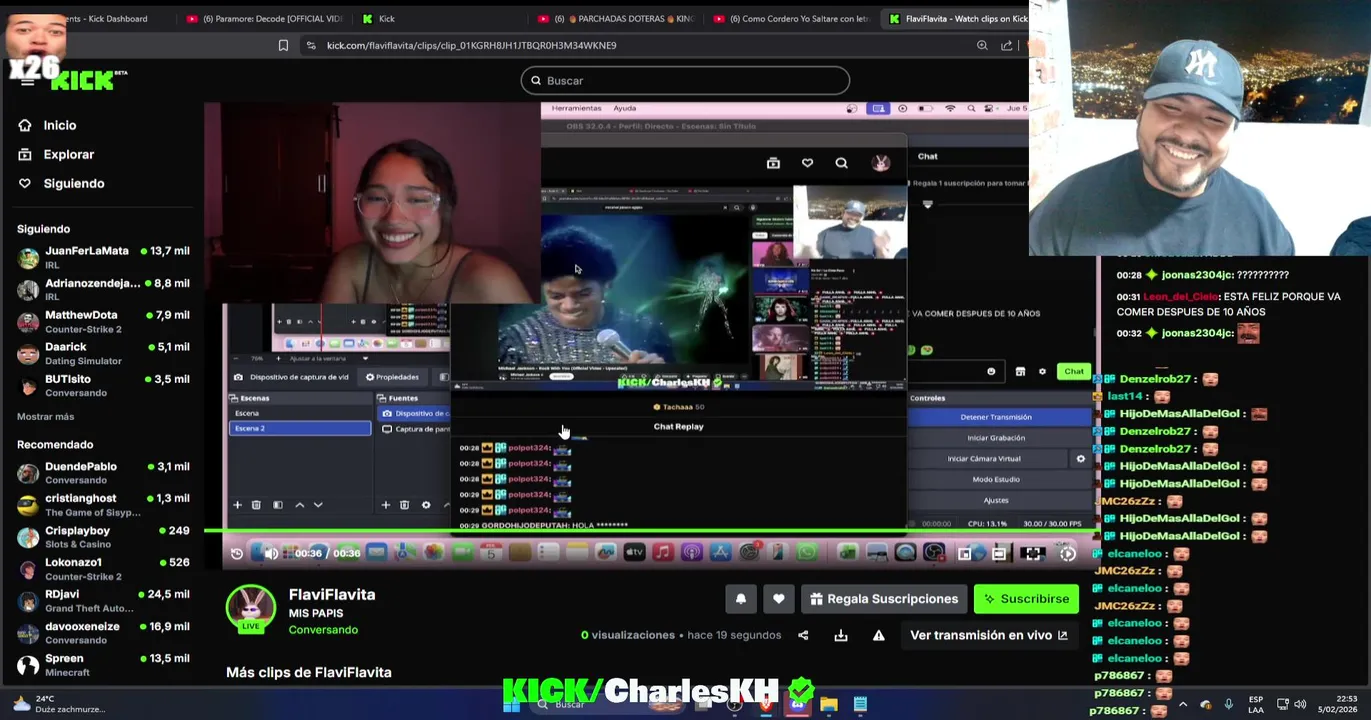The height and width of the screenshot is (720, 1371).
Task: Open the Daarick channel in the sidebar
Action: coord(103,353)
